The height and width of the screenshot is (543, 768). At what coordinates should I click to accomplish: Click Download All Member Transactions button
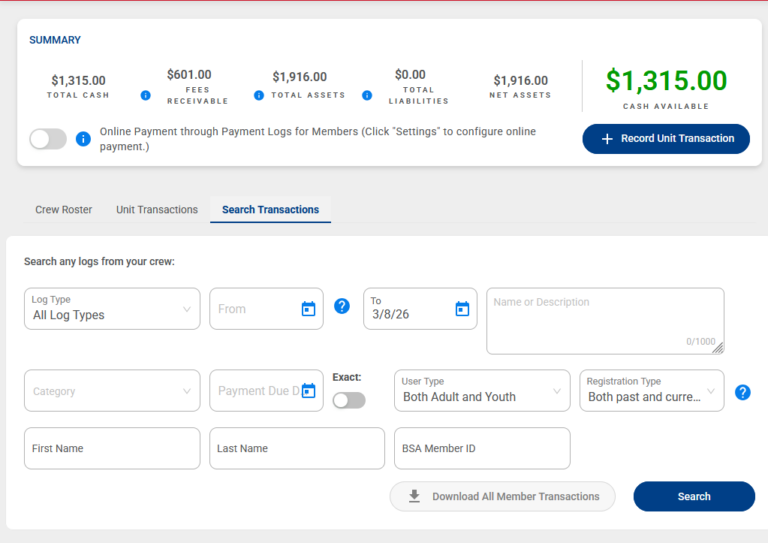coord(503,496)
